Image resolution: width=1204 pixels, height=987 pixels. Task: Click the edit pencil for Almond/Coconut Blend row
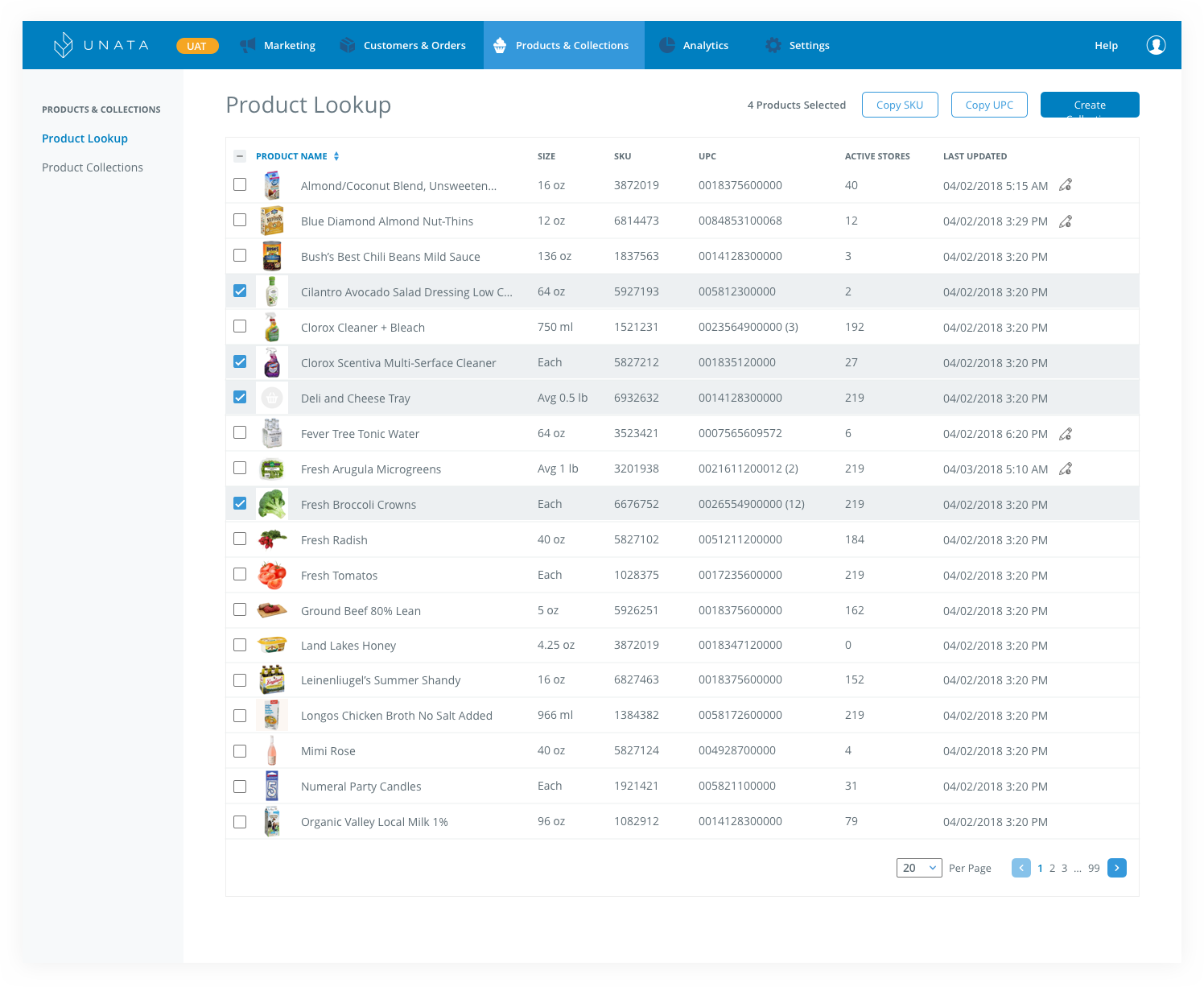click(x=1066, y=185)
